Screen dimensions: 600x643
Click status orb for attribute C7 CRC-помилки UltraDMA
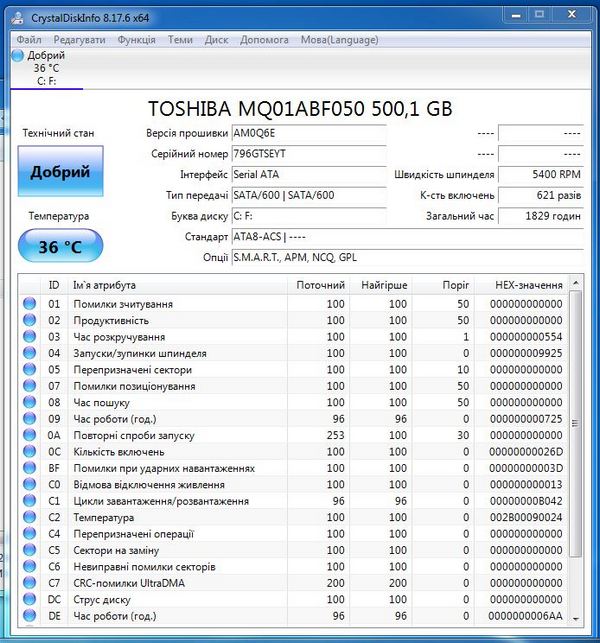[29, 583]
